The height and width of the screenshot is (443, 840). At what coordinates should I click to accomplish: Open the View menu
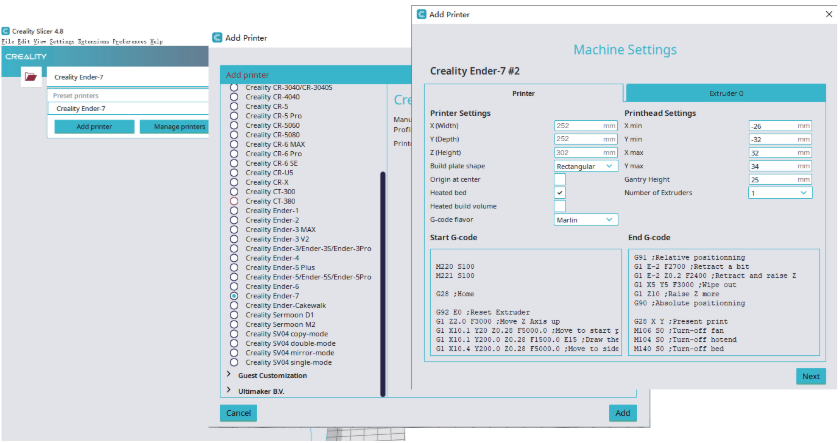click(x=40, y=41)
